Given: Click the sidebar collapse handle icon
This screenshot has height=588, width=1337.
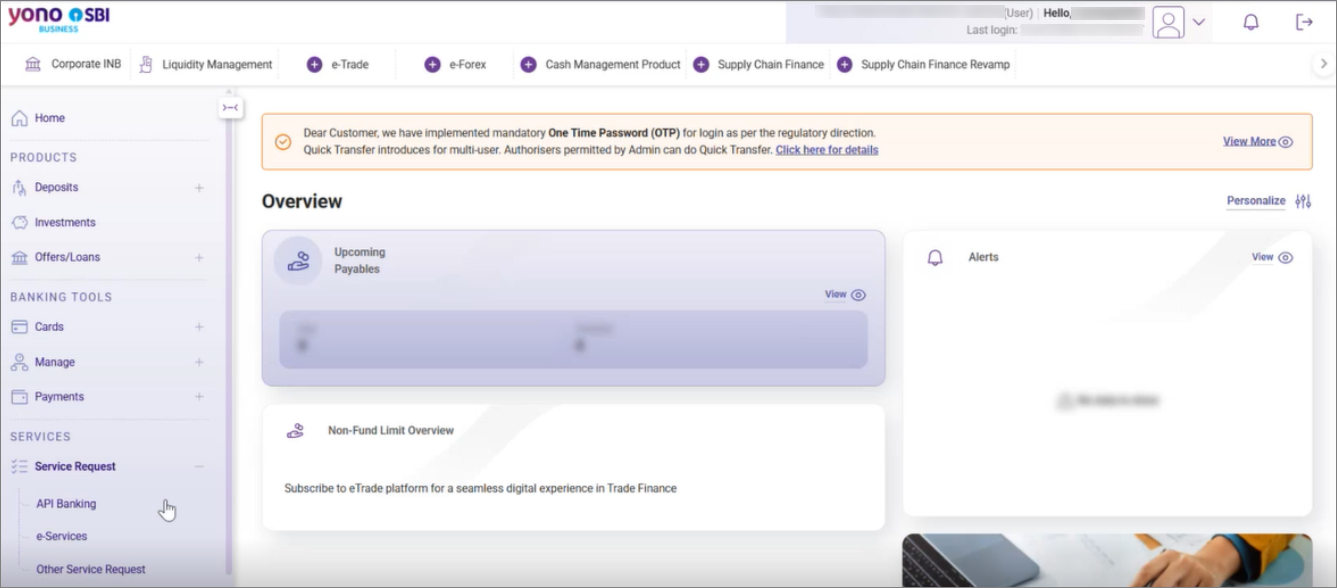Looking at the screenshot, I should pos(231,107).
